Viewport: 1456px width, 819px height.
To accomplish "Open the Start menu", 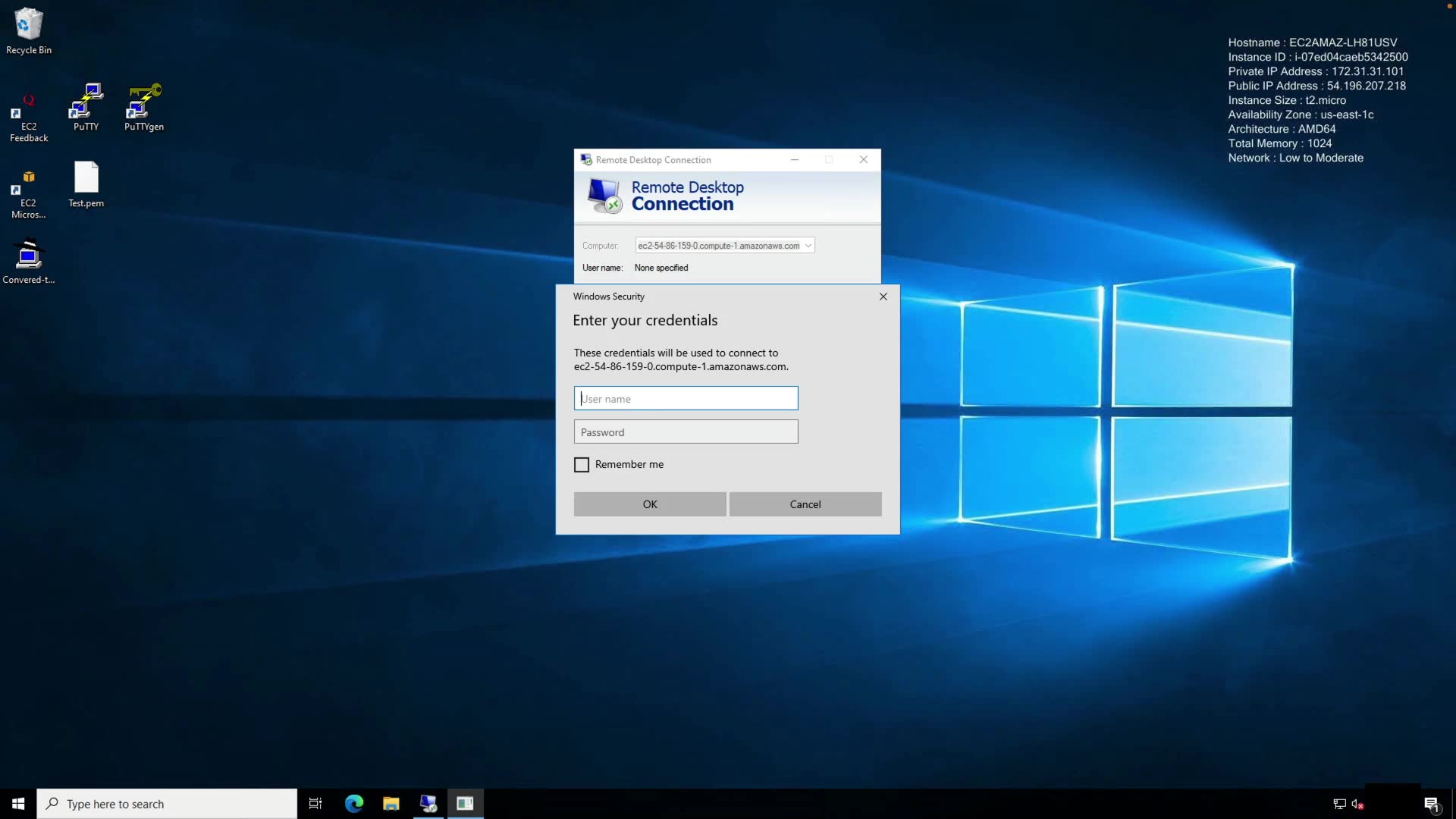I will (18, 804).
